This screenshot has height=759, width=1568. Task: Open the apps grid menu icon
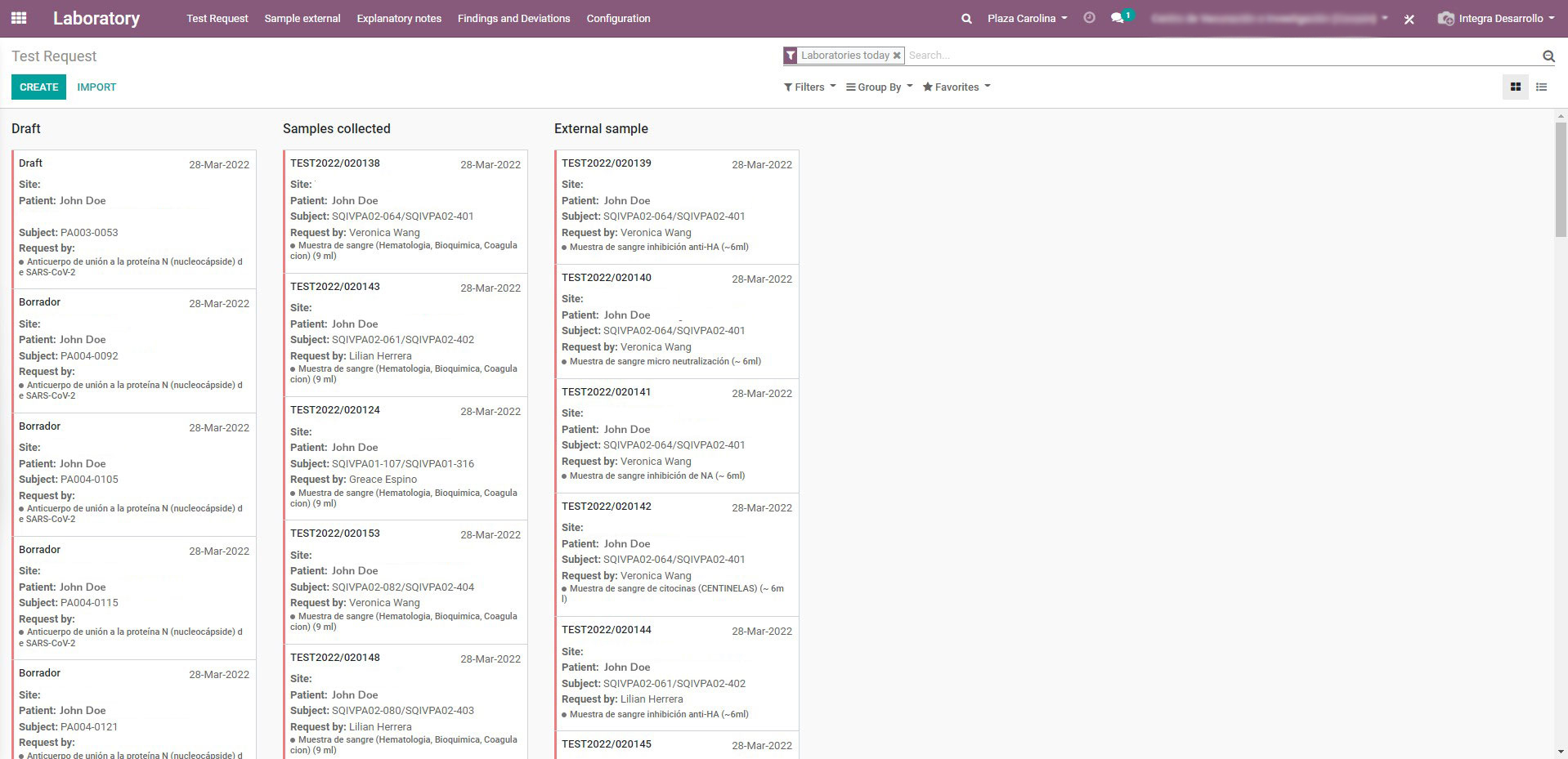point(19,18)
